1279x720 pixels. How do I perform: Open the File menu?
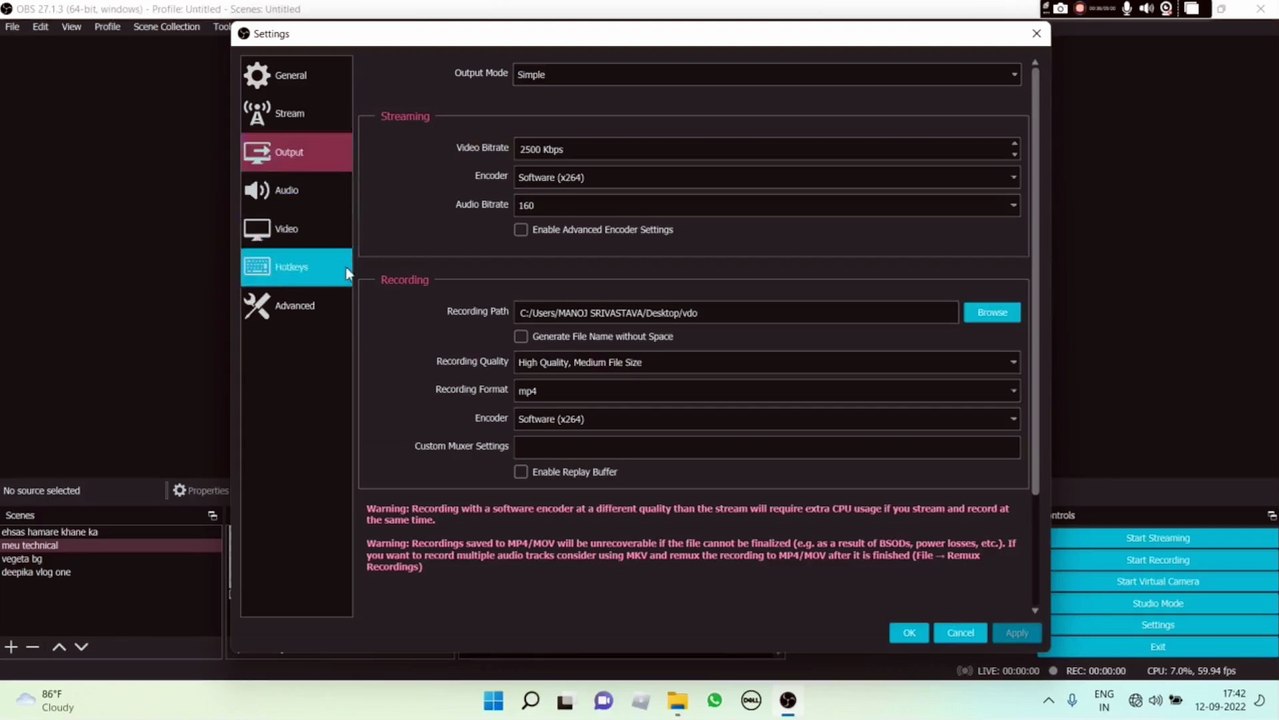12,26
